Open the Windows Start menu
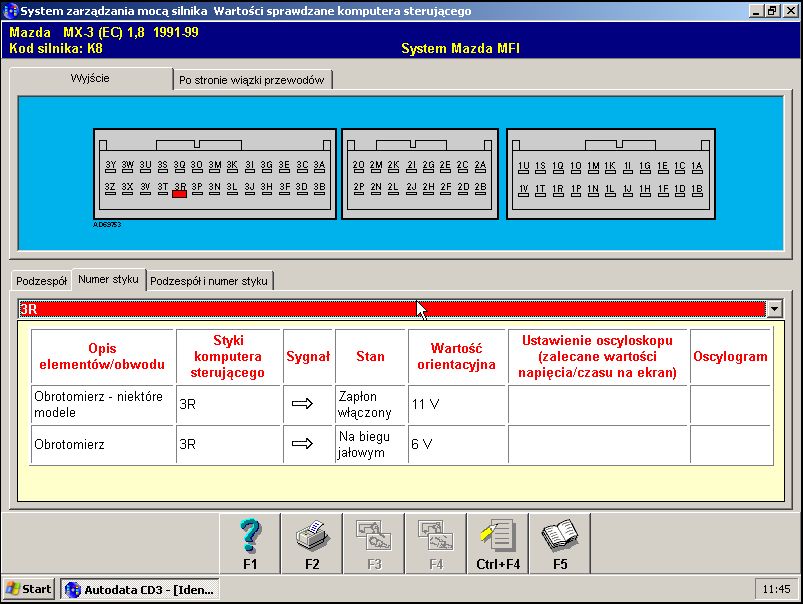 point(29,589)
